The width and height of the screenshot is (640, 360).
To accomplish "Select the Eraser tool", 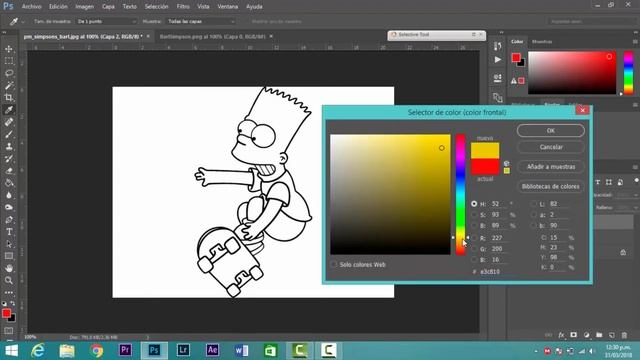I will click(9, 171).
